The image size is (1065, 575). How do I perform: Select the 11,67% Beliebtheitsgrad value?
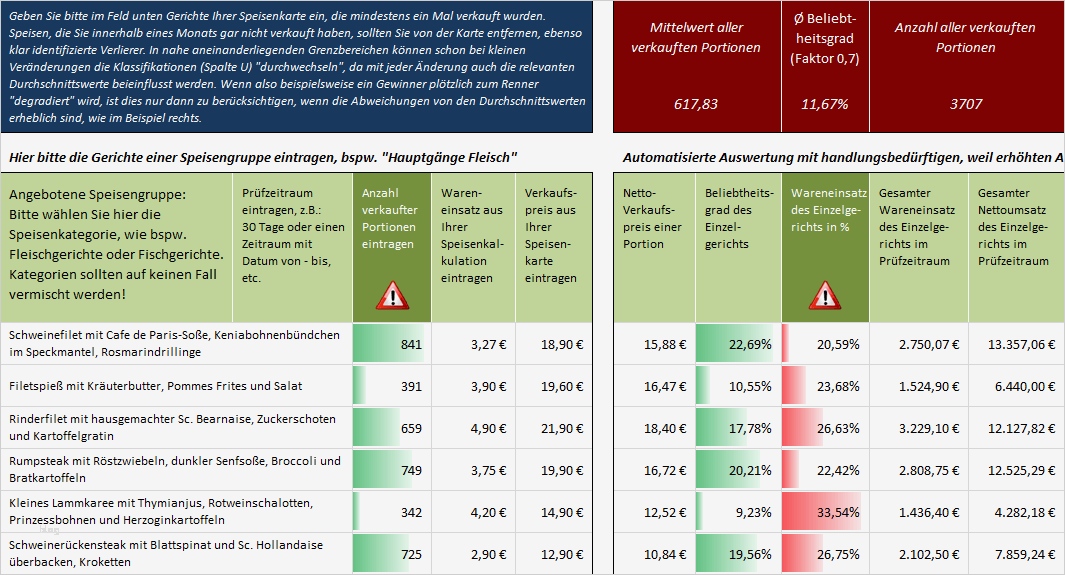pyautogui.click(x=825, y=104)
